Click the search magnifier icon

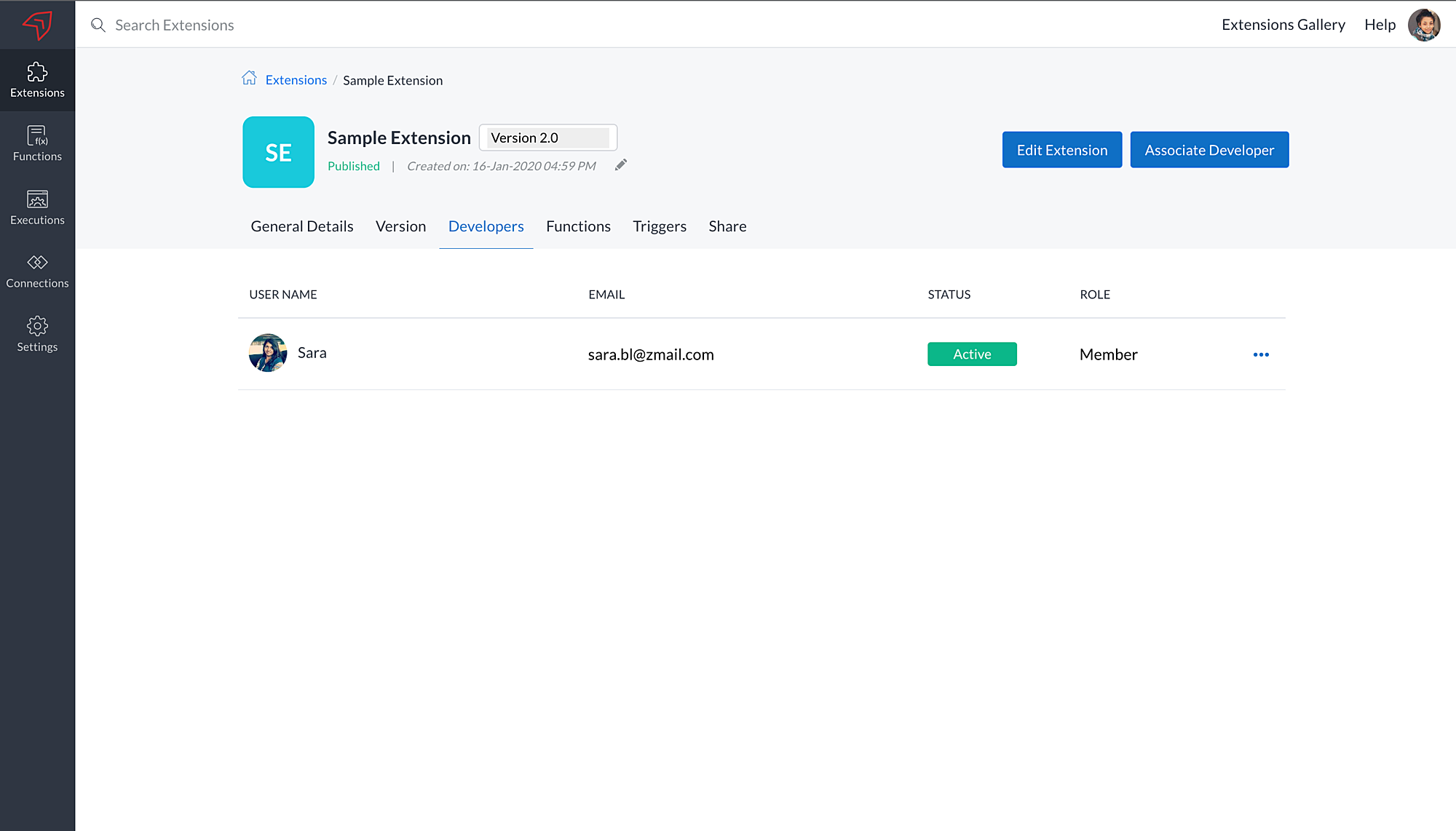tap(98, 25)
